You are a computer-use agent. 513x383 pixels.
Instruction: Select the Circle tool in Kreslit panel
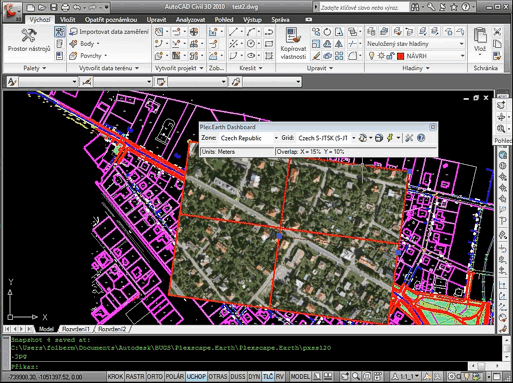pos(251,44)
